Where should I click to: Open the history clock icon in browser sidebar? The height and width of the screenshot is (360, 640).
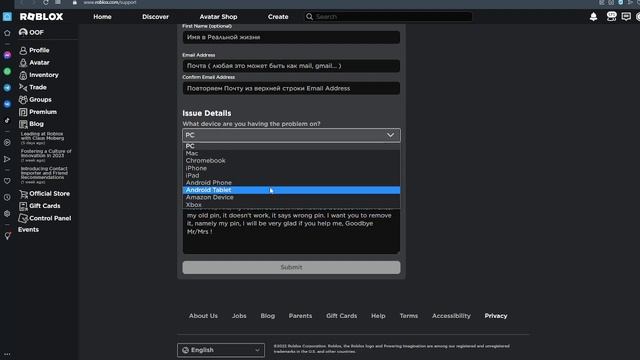click(7, 197)
